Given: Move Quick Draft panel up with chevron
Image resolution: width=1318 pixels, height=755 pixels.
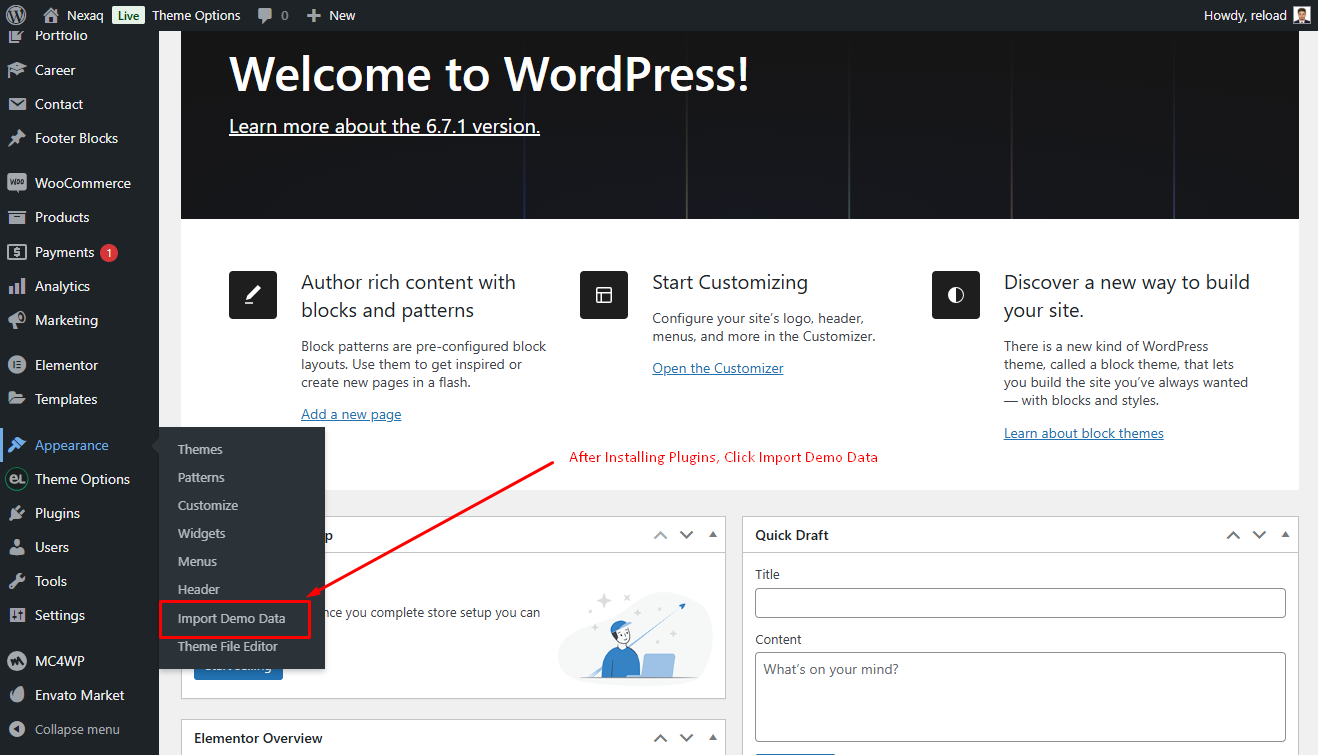Looking at the screenshot, I should point(1233,535).
